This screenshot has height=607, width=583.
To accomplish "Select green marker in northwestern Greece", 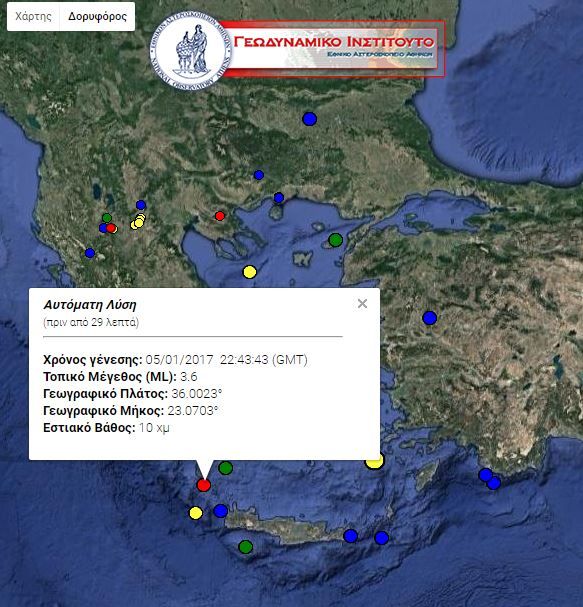I will pyautogui.click(x=107, y=218).
